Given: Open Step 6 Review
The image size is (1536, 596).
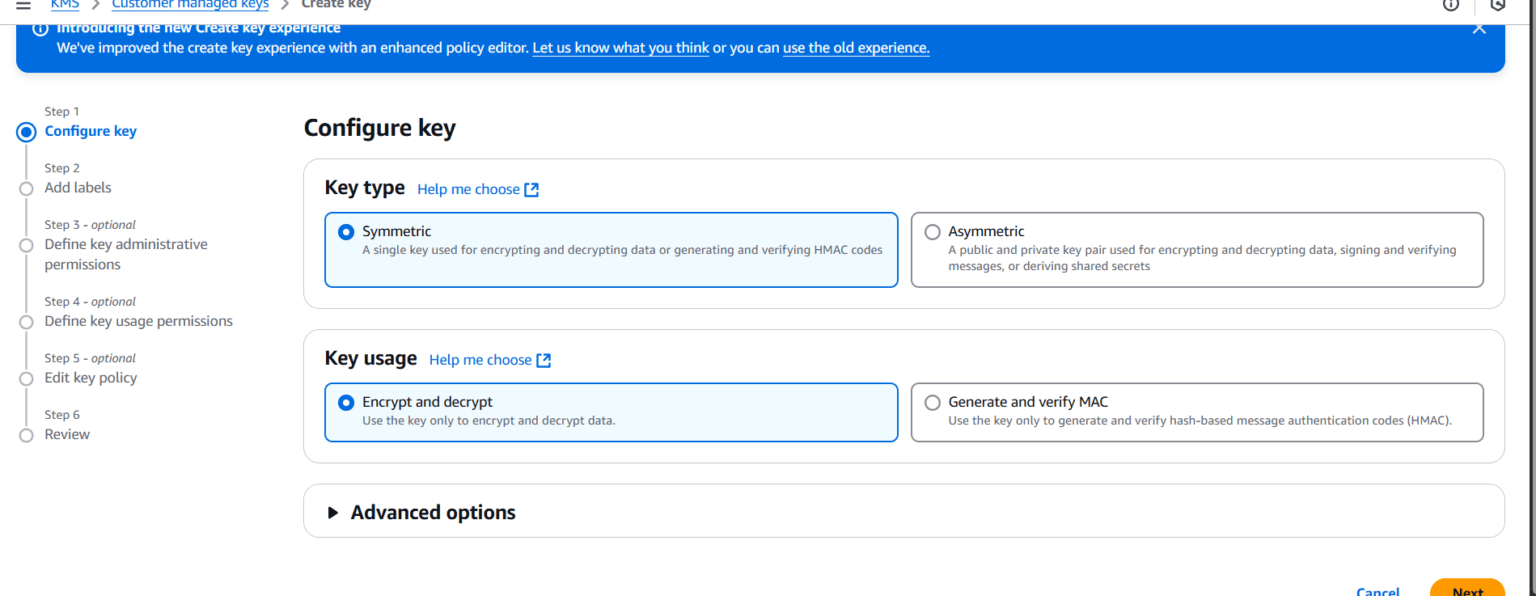Looking at the screenshot, I should pos(66,434).
